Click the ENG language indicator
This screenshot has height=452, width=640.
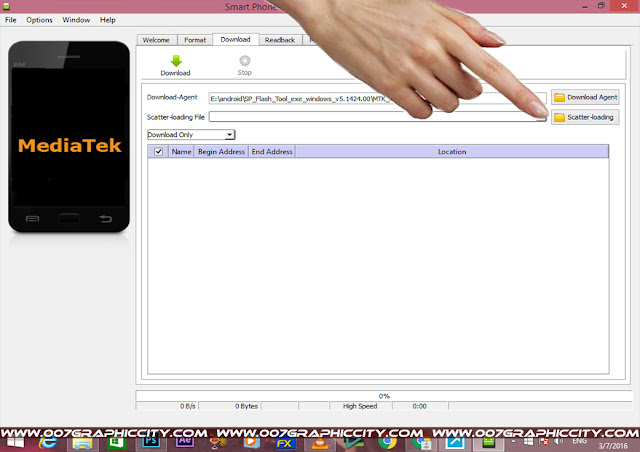579,441
